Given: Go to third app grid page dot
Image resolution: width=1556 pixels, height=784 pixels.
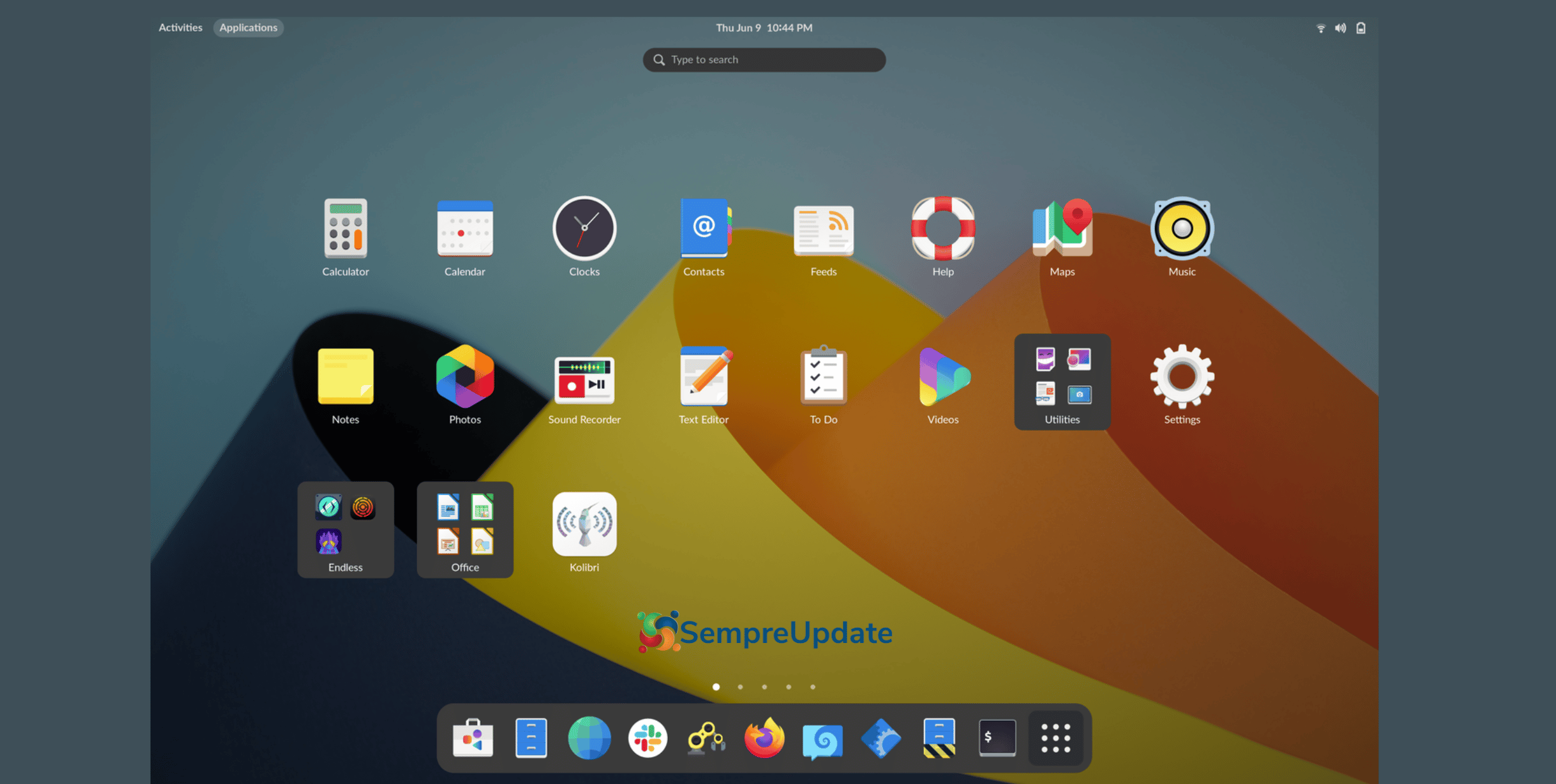Looking at the screenshot, I should pos(764,687).
